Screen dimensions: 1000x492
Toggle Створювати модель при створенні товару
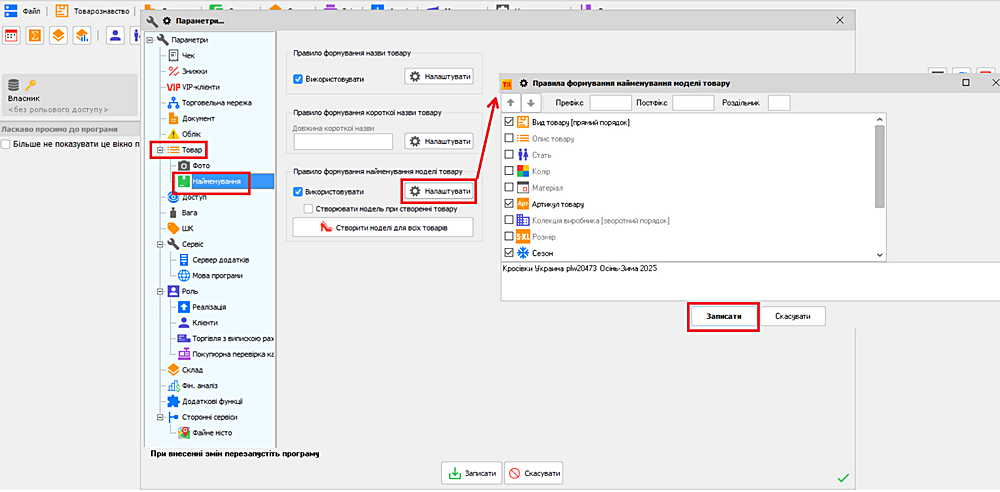pos(309,209)
